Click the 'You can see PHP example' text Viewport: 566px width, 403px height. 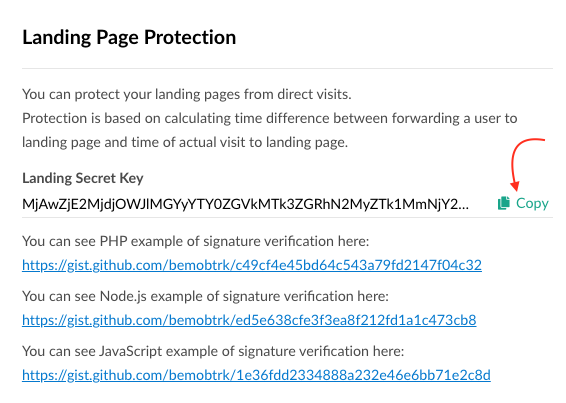[x=196, y=241]
